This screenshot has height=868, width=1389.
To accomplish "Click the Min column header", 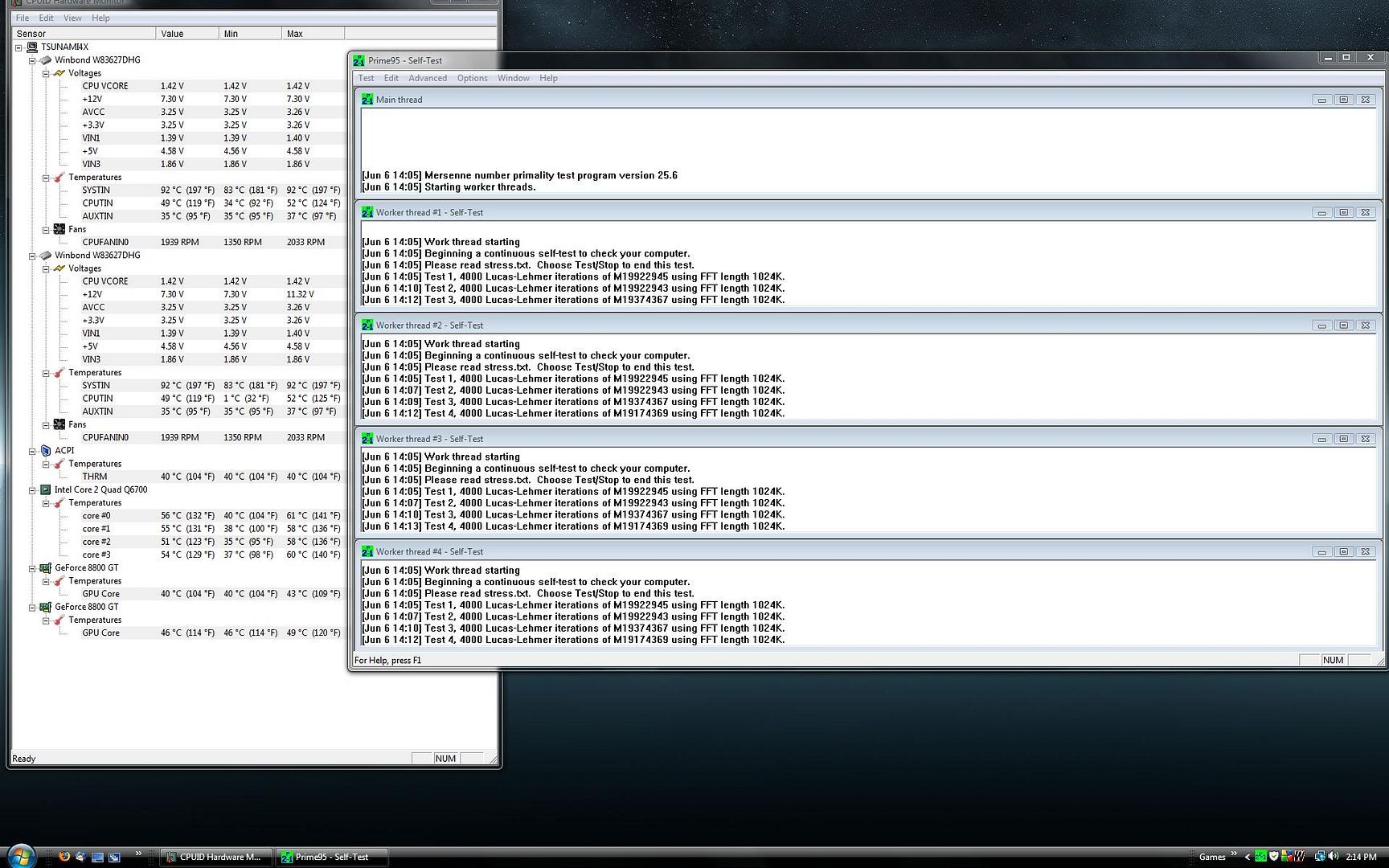I will click(x=250, y=34).
